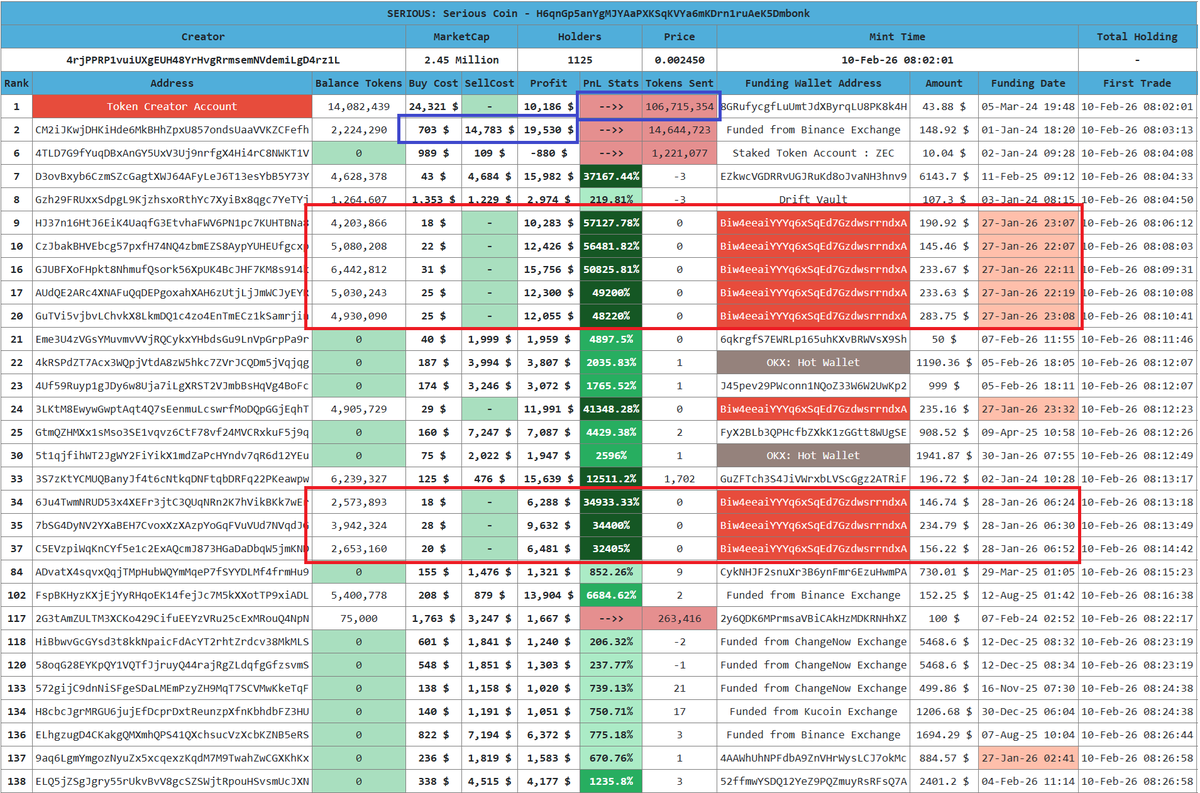Select address 4TLD7G9fYuqDBxAnGY5UxV3Uj9…
The width and height of the screenshot is (1200, 793).
coord(172,153)
